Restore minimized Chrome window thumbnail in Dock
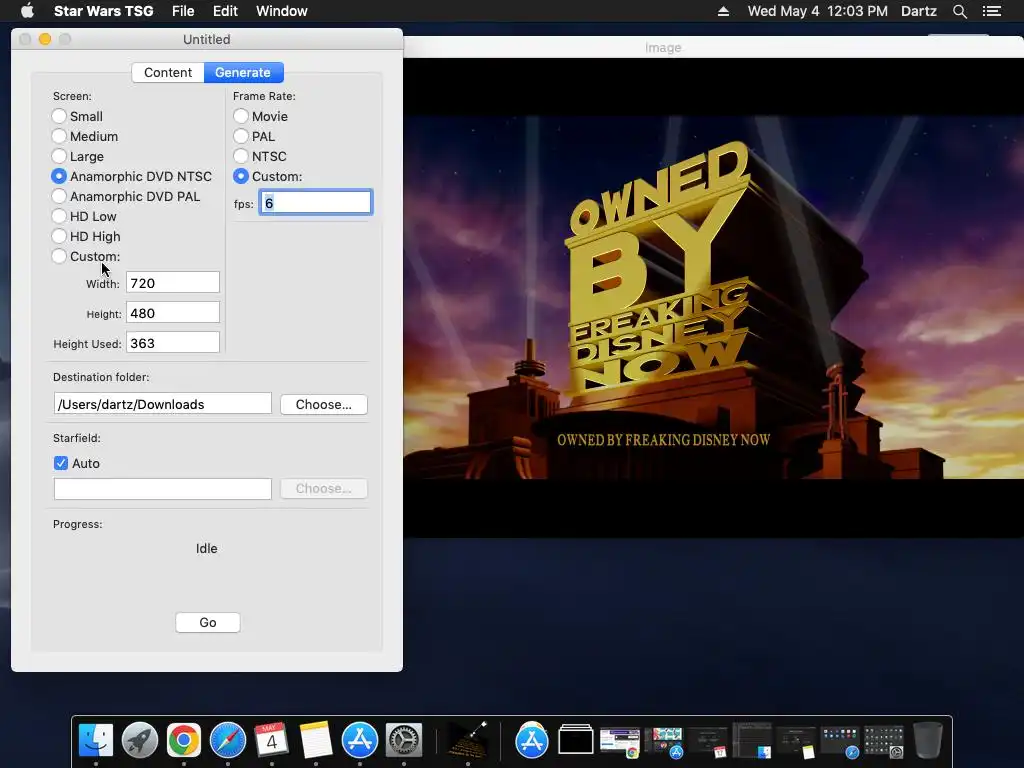Viewport: 1024px width, 768px height. (x=620, y=742)
